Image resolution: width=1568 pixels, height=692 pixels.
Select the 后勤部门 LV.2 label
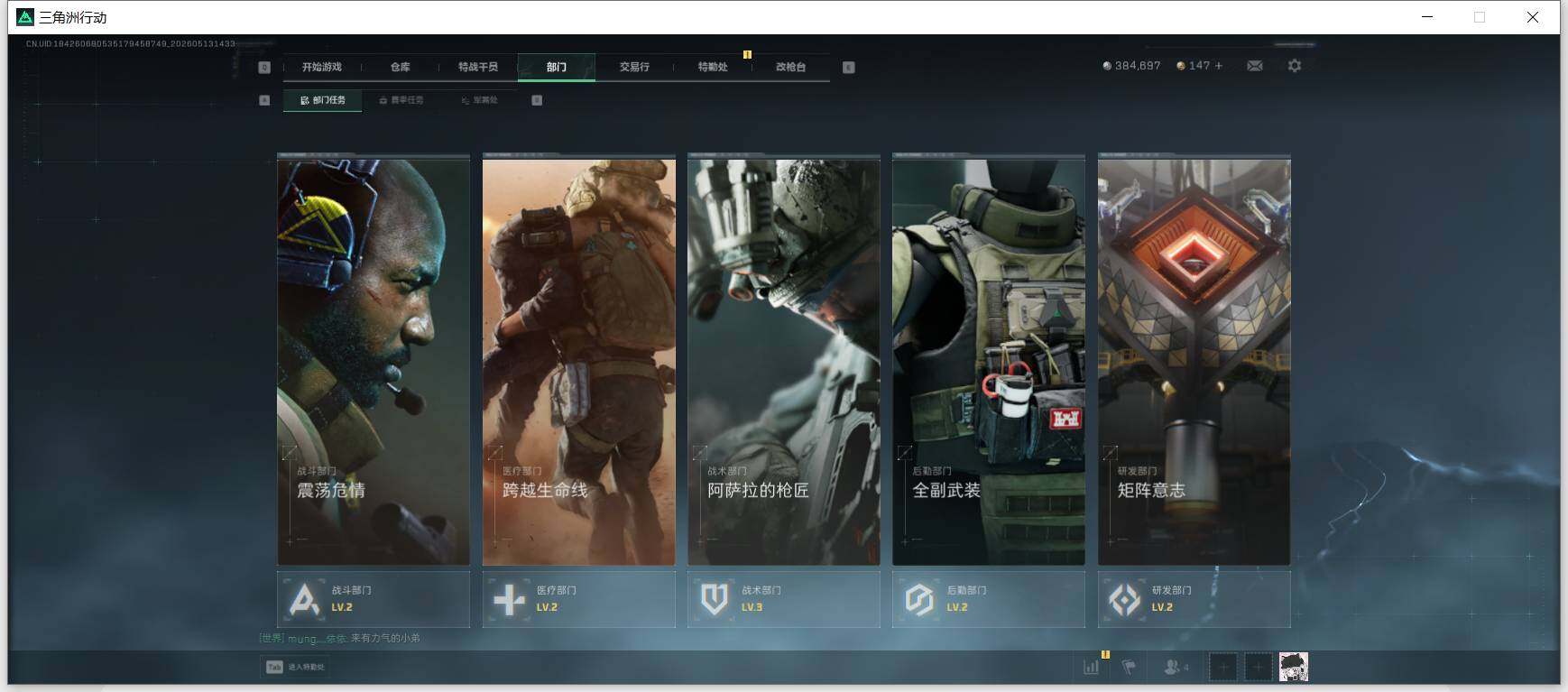click(x=966, y=599)
